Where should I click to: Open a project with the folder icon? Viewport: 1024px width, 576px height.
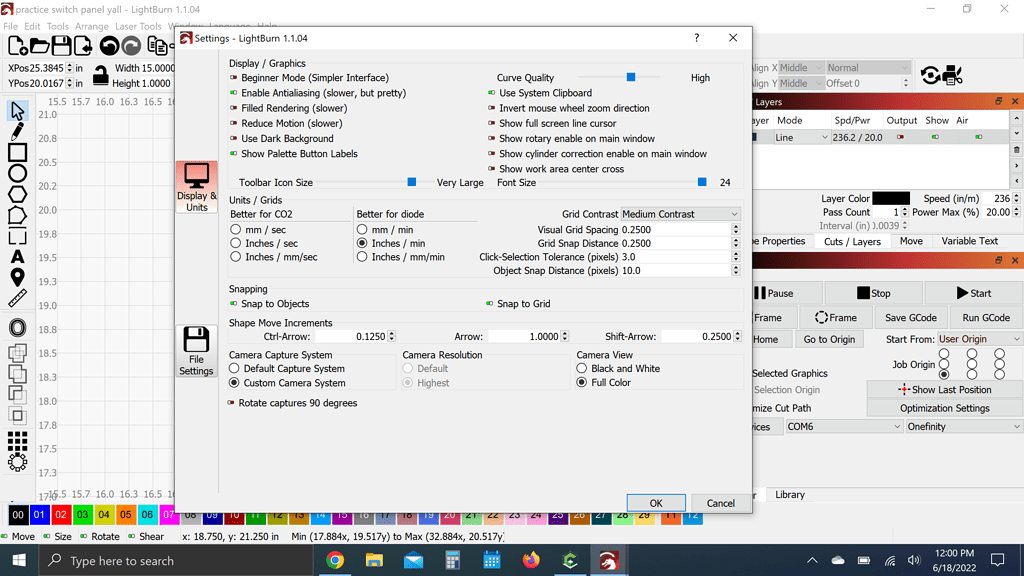tap(39, 46)
